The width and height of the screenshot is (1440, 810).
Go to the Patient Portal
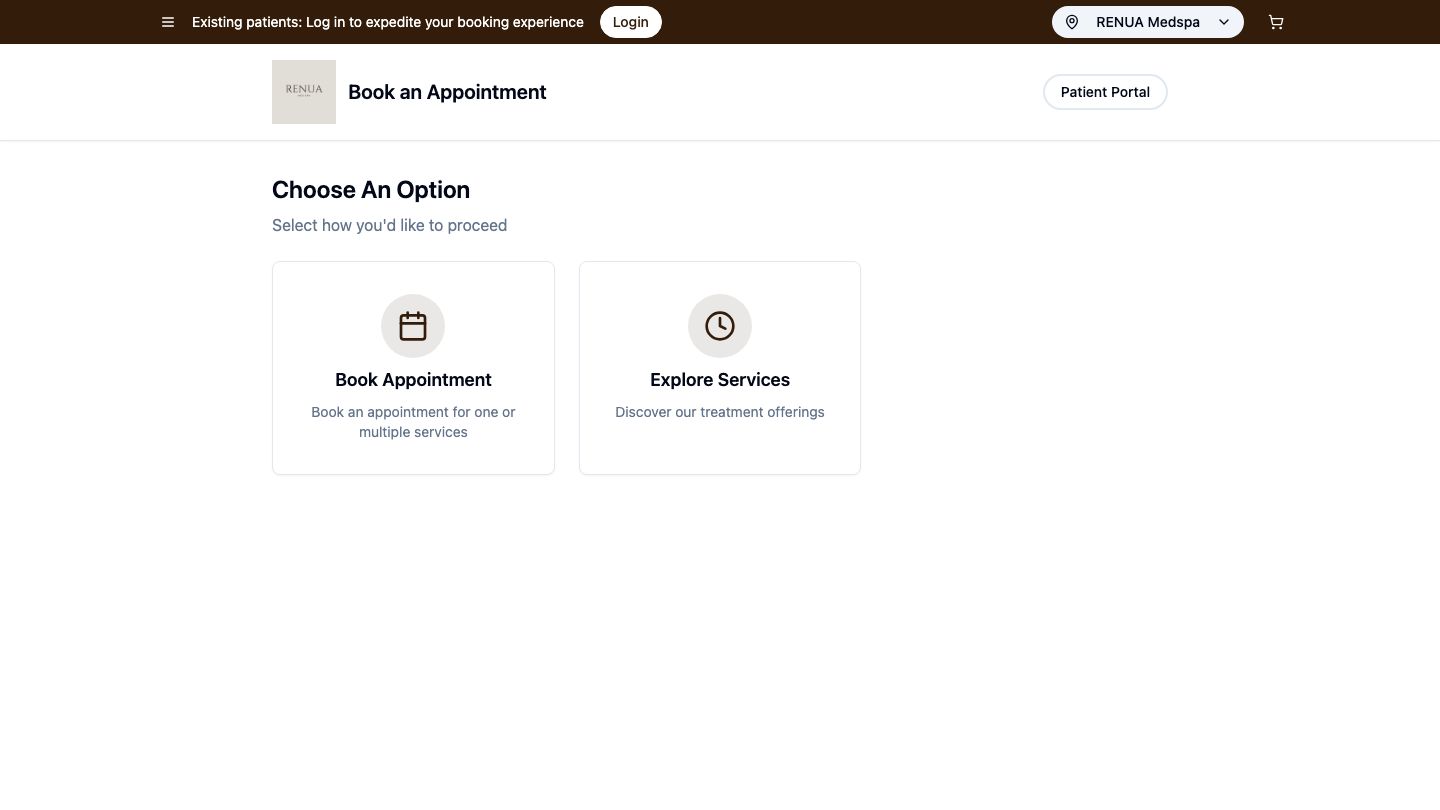click(x=1105, y=92)
